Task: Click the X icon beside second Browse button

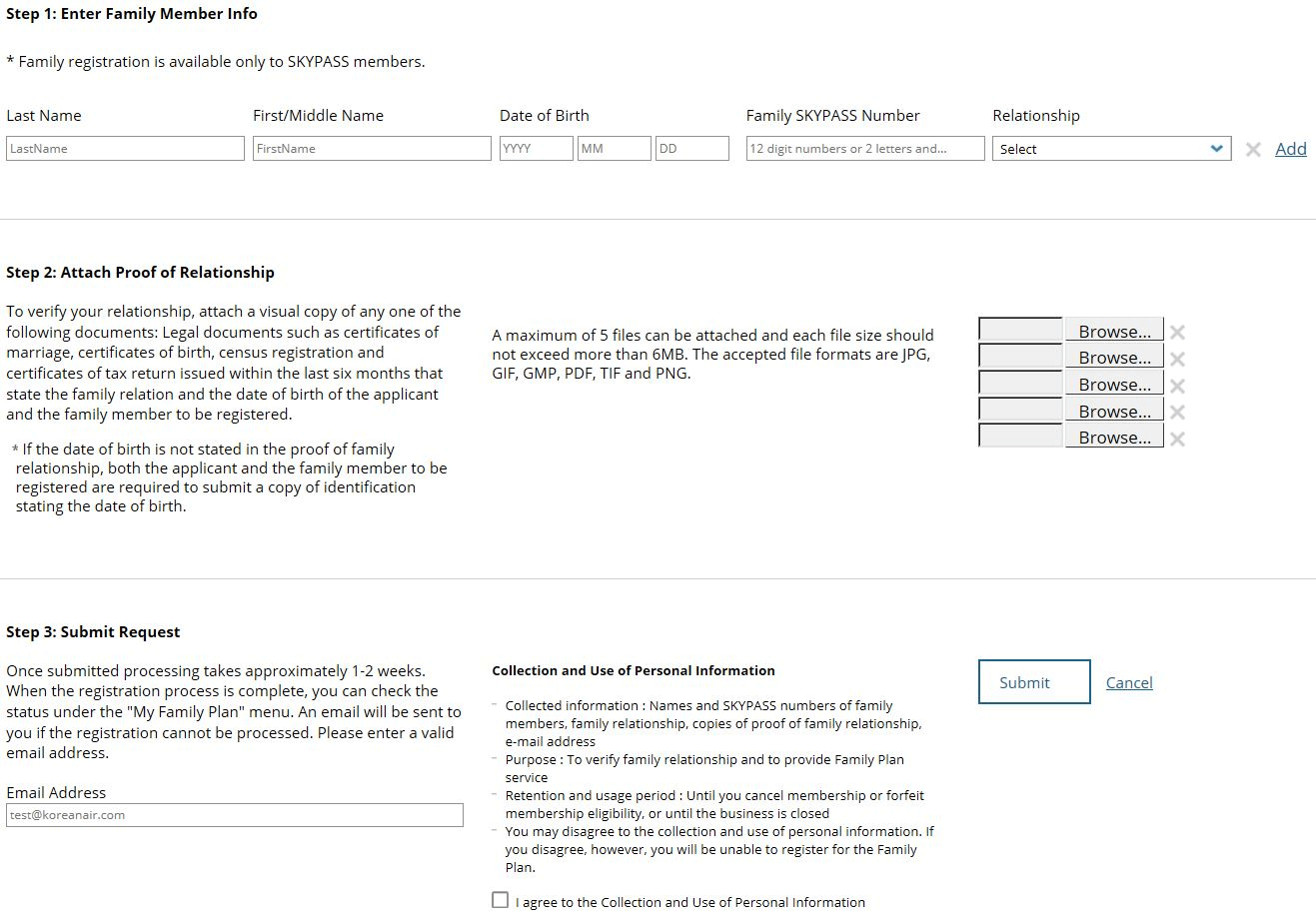Action: (x=1177, y=359)
